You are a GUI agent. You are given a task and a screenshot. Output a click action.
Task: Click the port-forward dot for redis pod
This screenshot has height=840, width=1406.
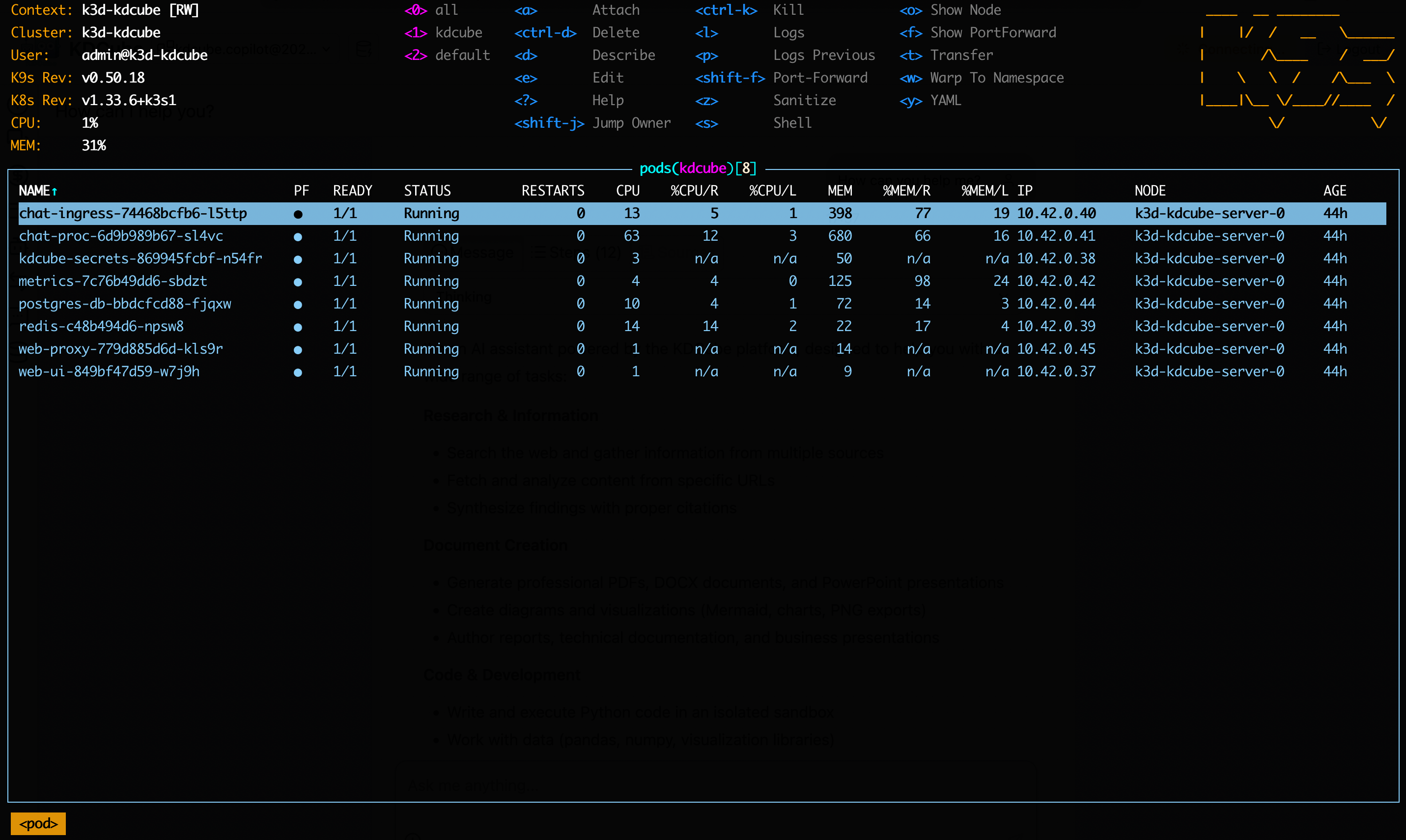click(x=298, y=328)
